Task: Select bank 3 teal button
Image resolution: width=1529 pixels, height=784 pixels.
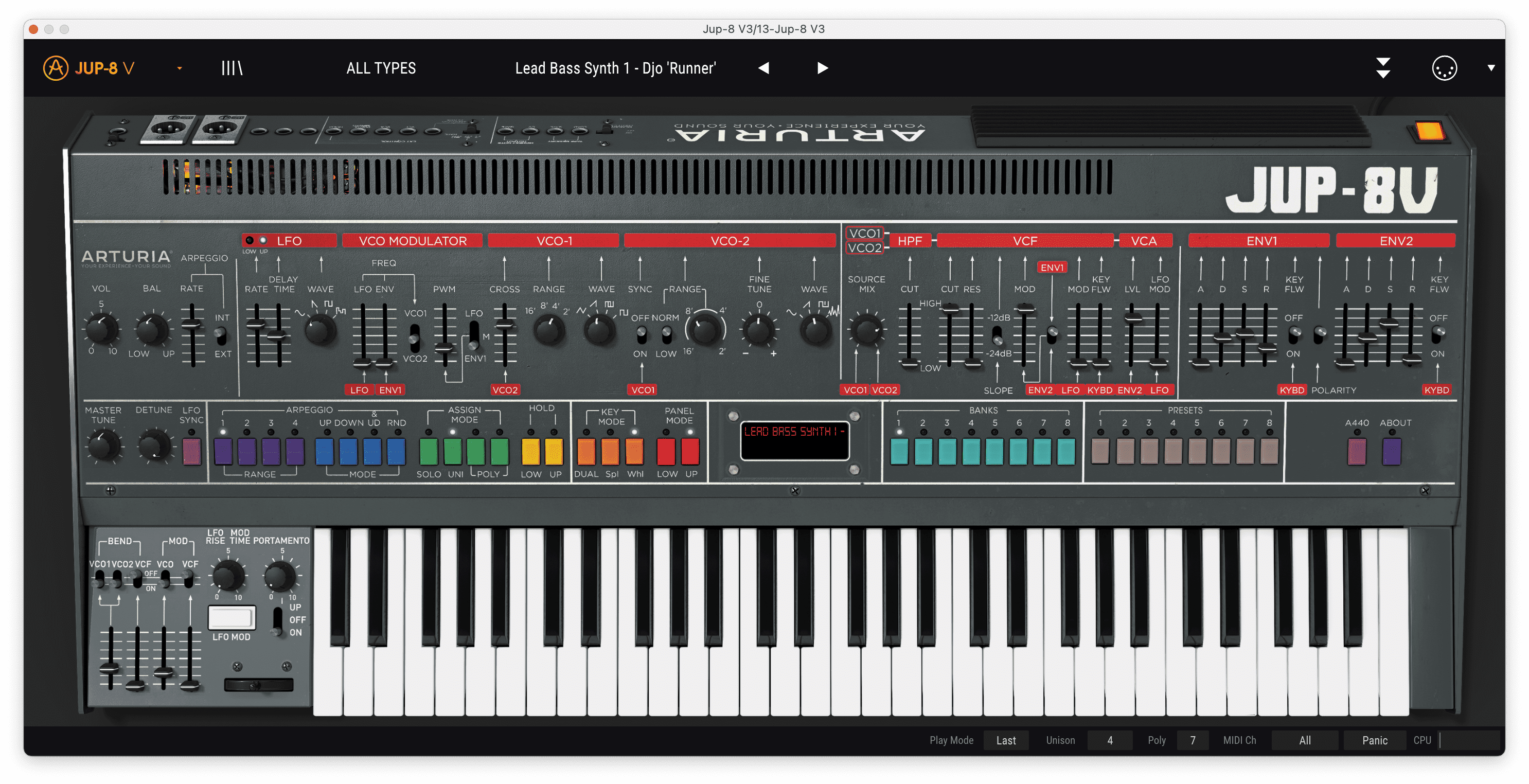Action: click(947, 452)
